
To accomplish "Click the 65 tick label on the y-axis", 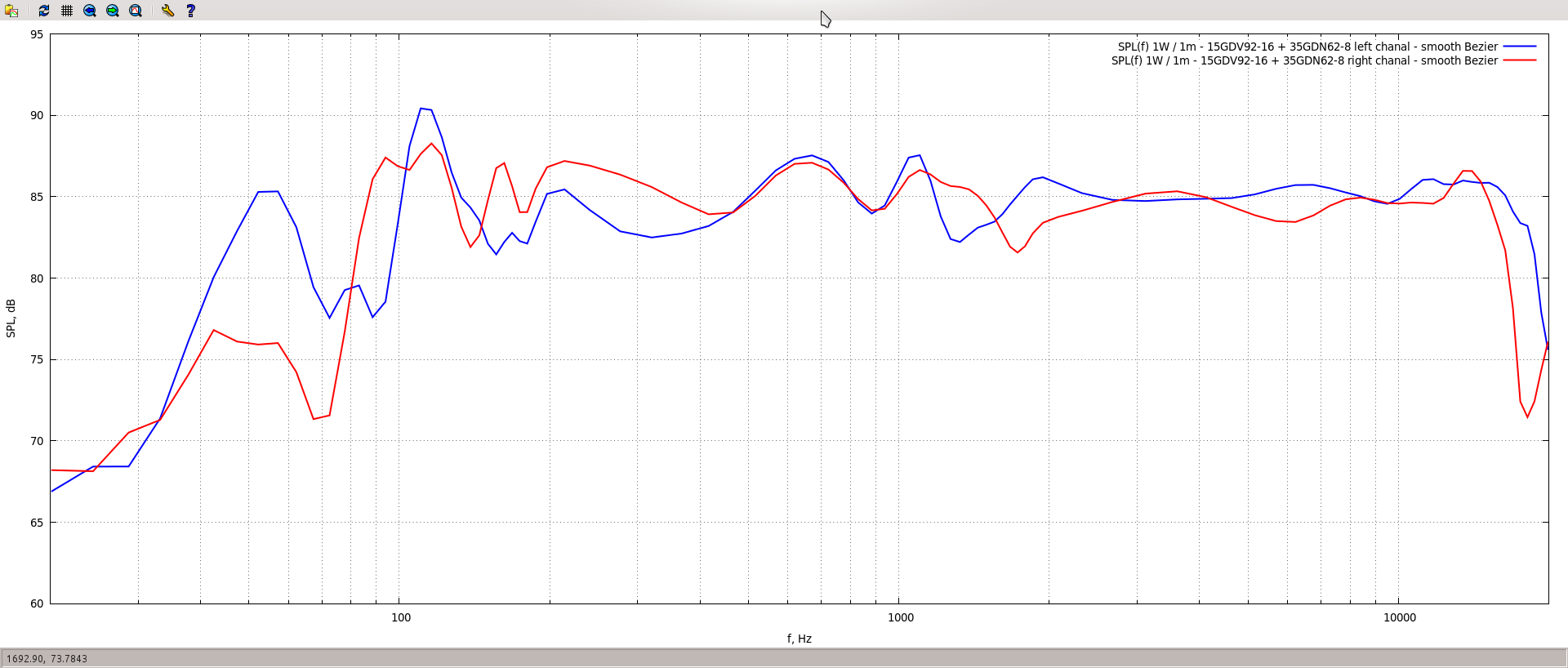I will click(37, 523).
